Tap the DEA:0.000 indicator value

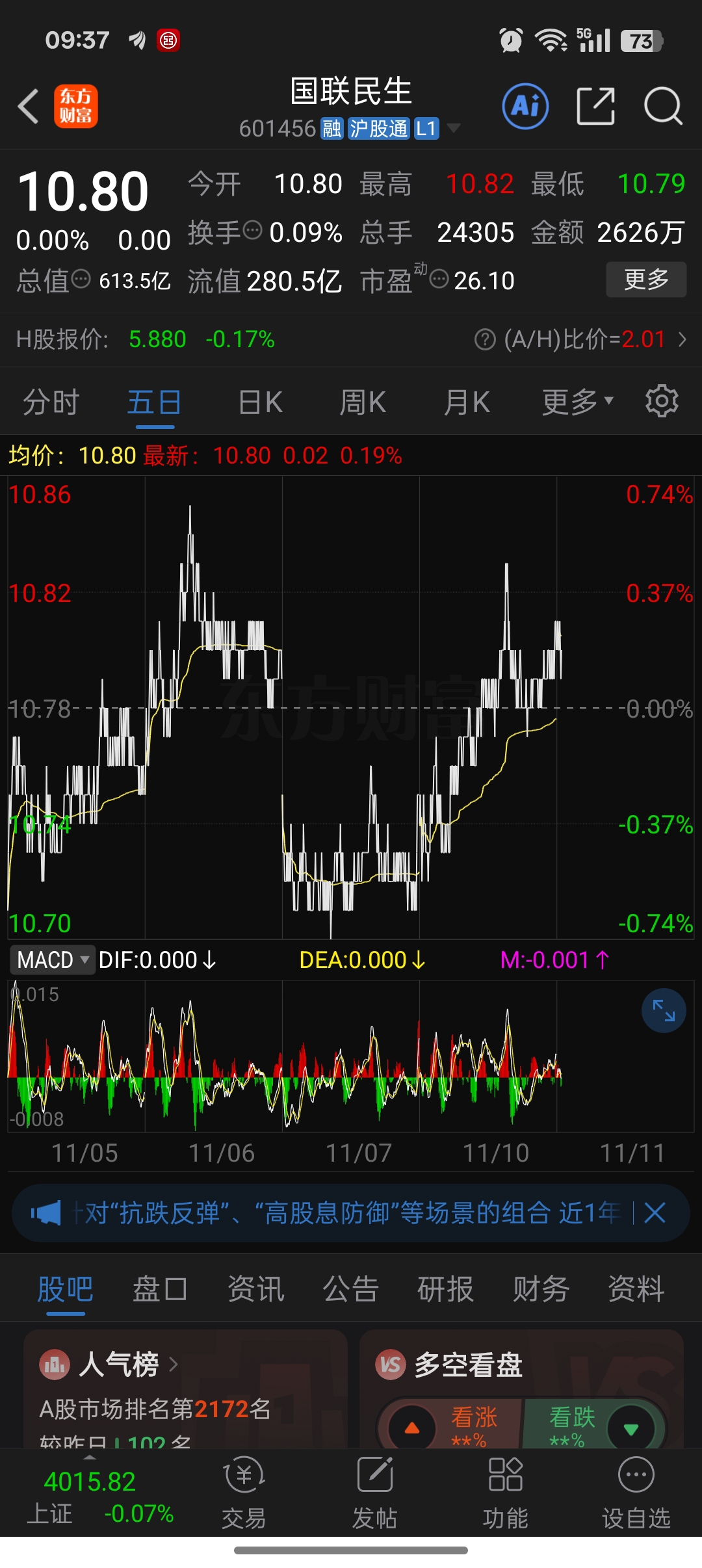click(362, 960)
